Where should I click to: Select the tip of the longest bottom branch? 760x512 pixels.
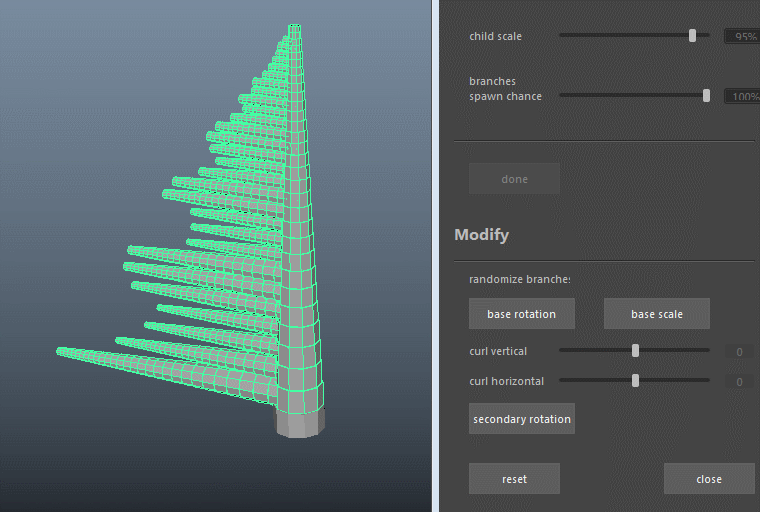coord(62,351)
